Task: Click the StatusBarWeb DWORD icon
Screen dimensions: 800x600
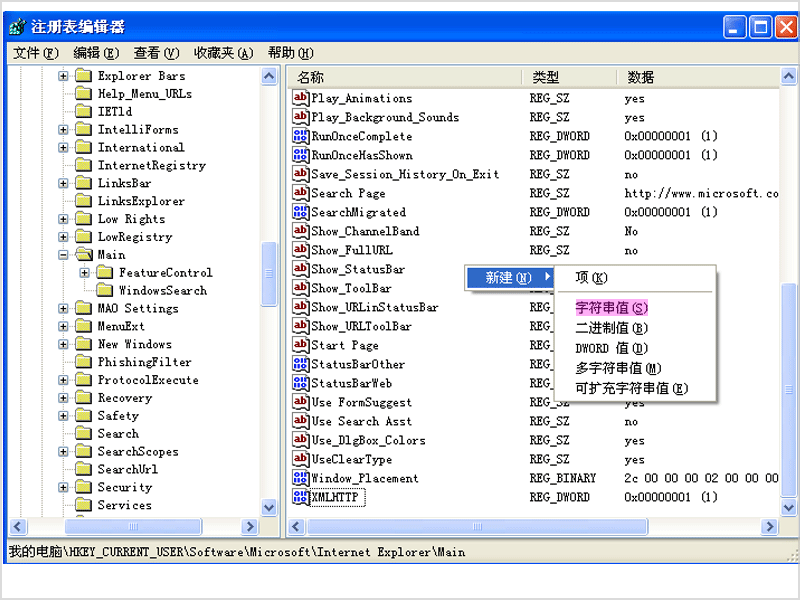Action: 300,383
